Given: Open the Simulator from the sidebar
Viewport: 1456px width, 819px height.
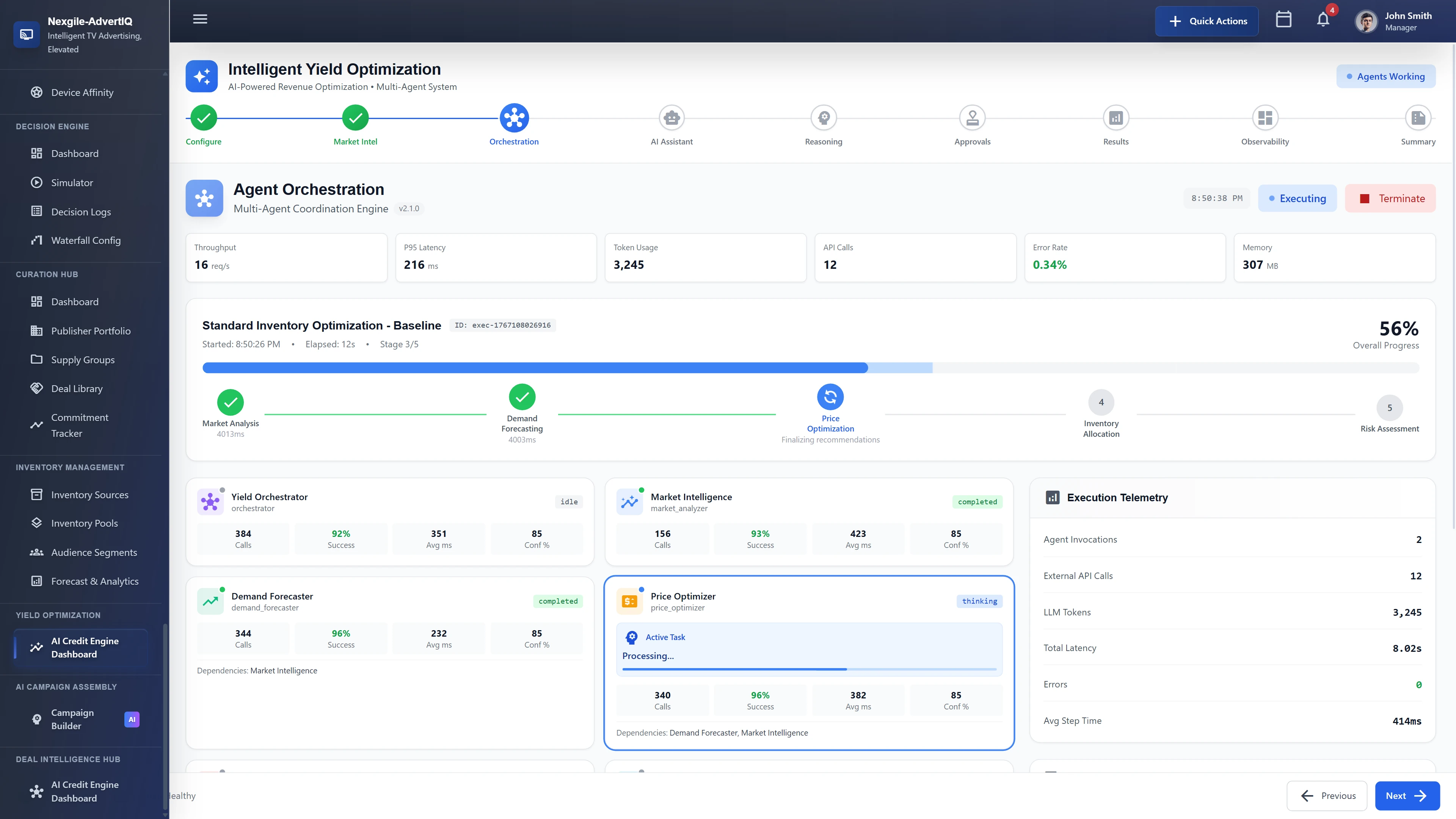Looking at the screenshot, I should point(71,182).
